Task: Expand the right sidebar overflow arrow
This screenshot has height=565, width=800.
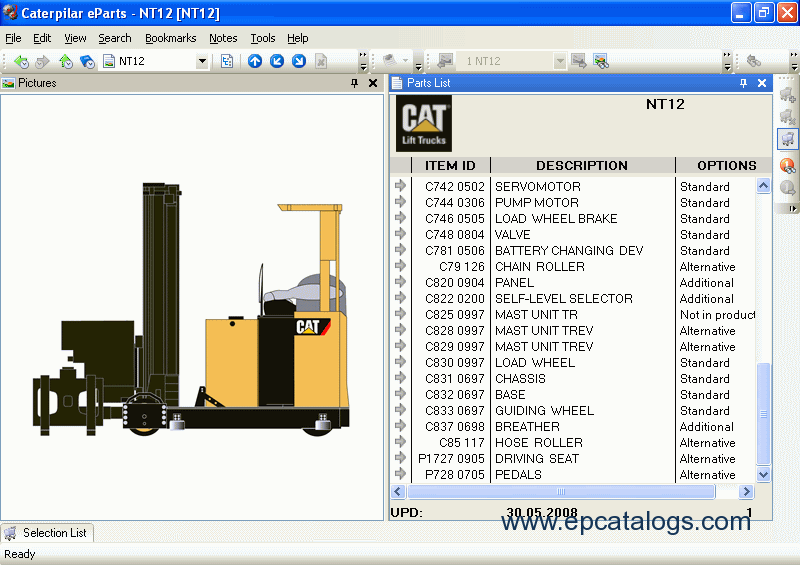Action: click(x=792, y=208)
